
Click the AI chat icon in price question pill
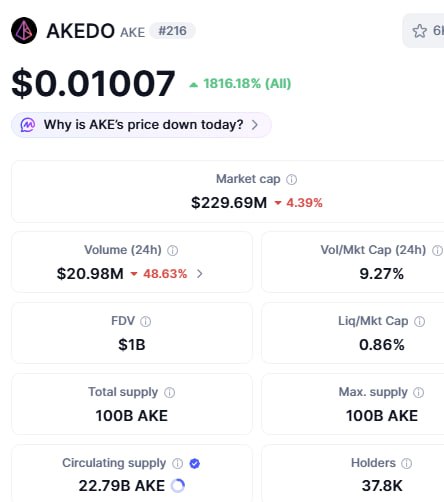(x=28, y=125)
